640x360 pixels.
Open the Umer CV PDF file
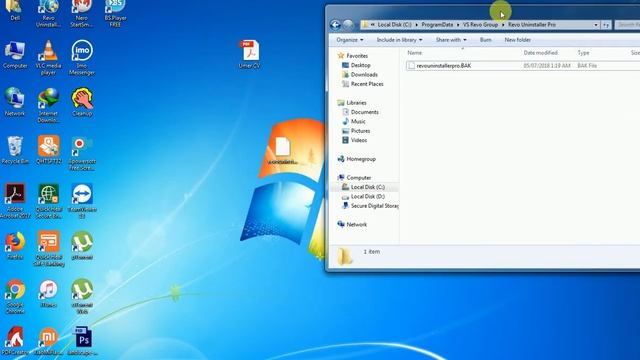click(249, 54)
